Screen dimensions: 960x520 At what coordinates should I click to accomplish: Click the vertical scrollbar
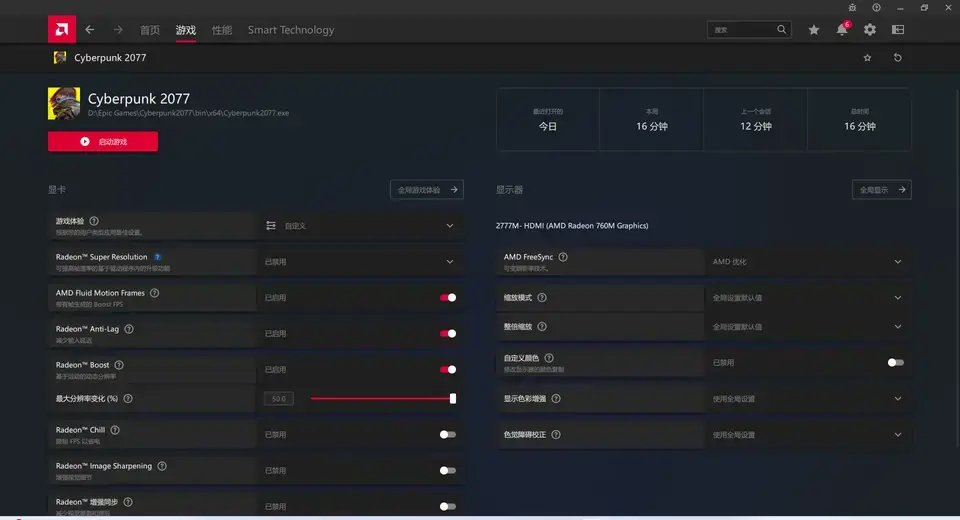coord(957,269)
